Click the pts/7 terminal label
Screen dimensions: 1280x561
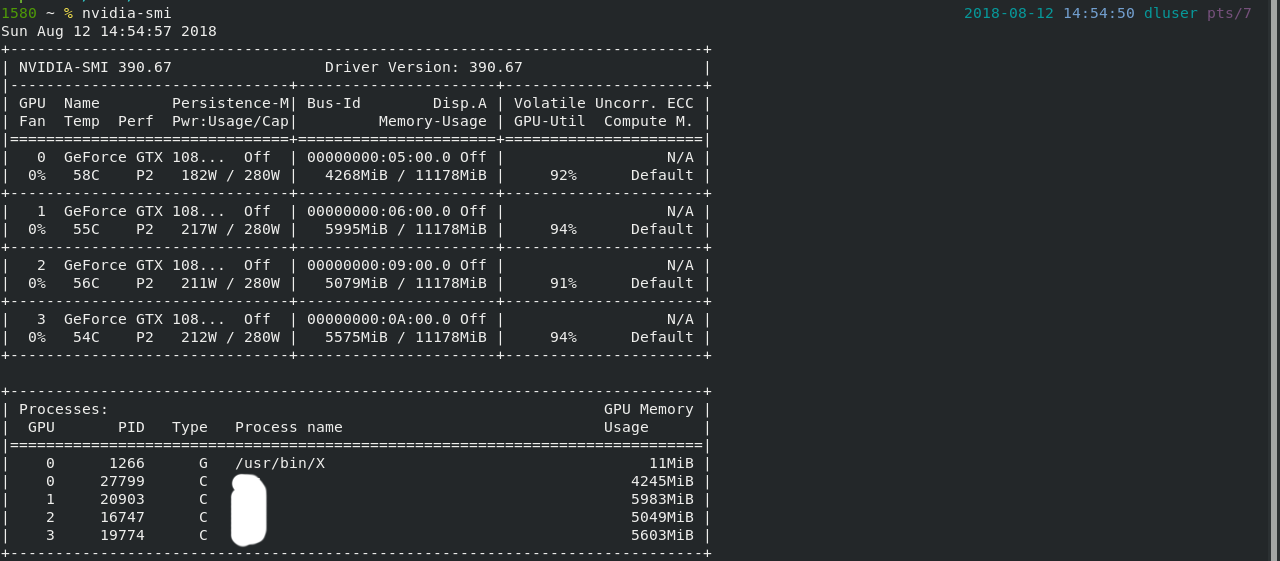click(1229, 13)
